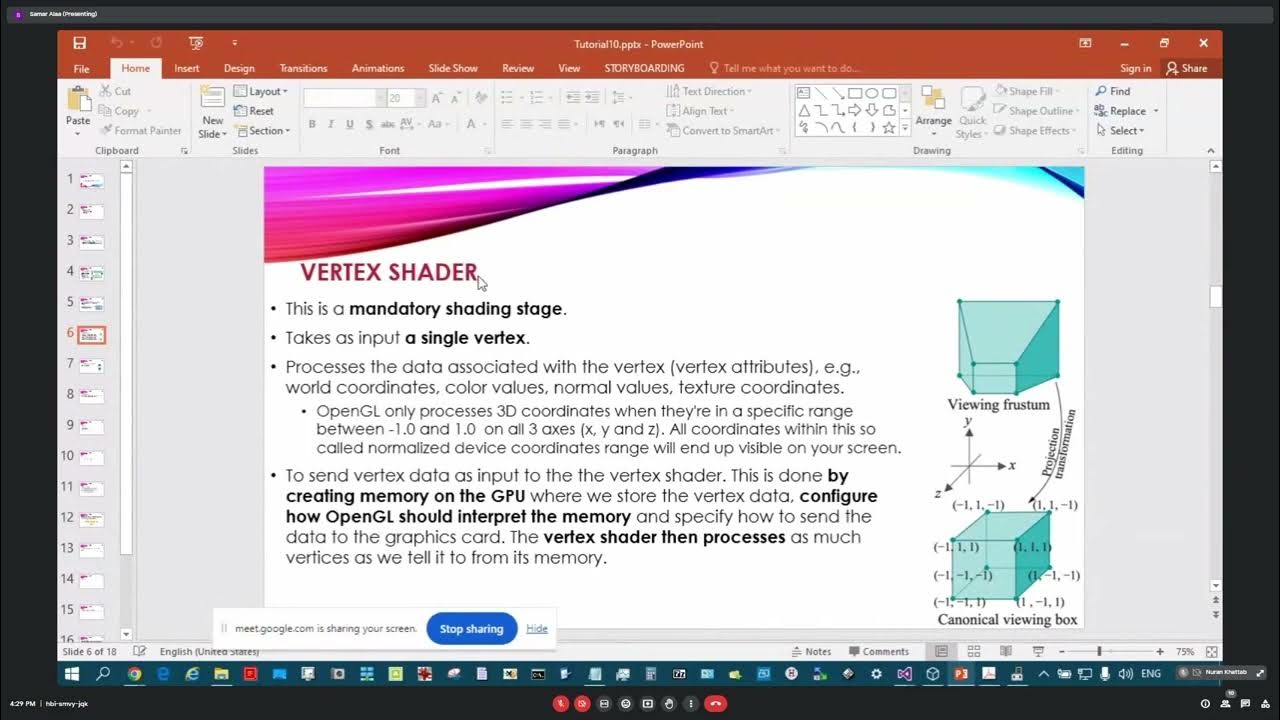Add a New Slide
The height and width of the screenshot is (720, 1280).
coord(212,112)
